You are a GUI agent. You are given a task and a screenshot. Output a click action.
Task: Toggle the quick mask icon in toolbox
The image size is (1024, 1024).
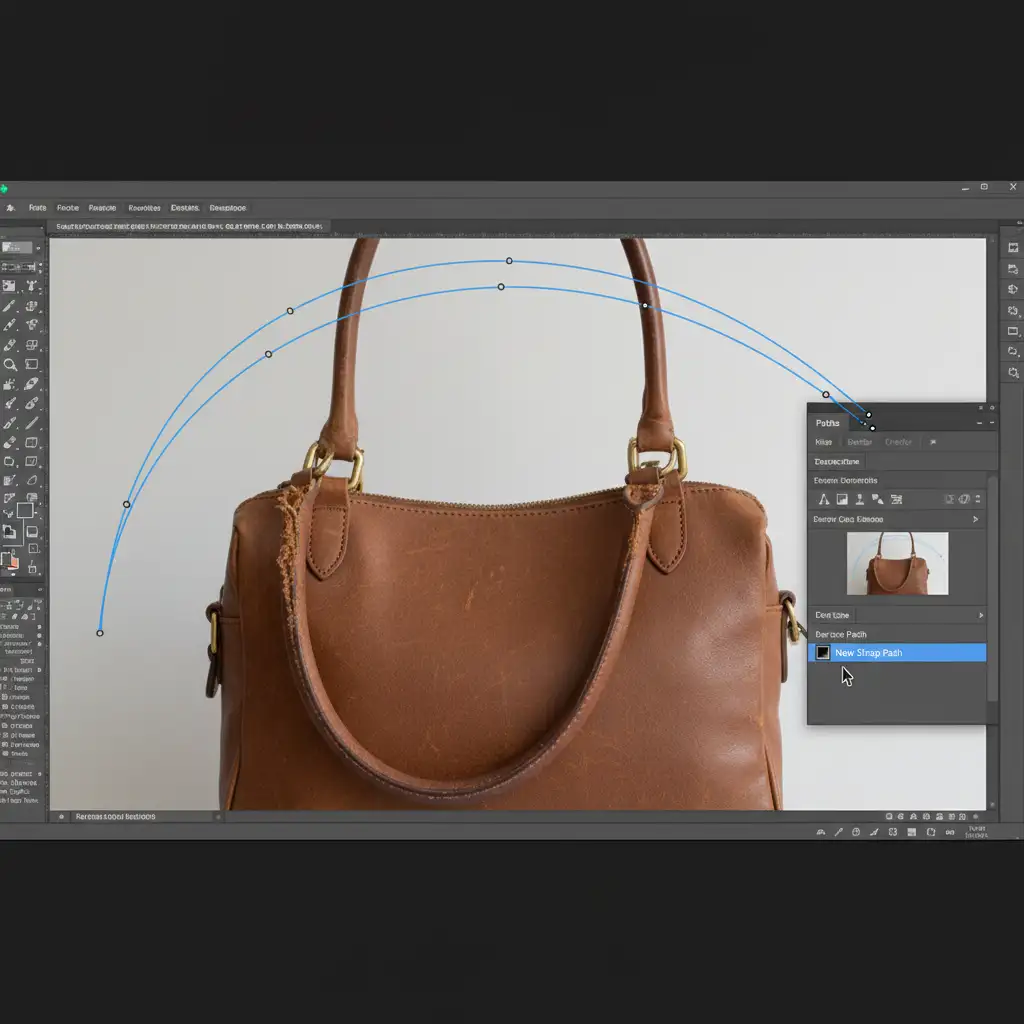pos(10,532)
